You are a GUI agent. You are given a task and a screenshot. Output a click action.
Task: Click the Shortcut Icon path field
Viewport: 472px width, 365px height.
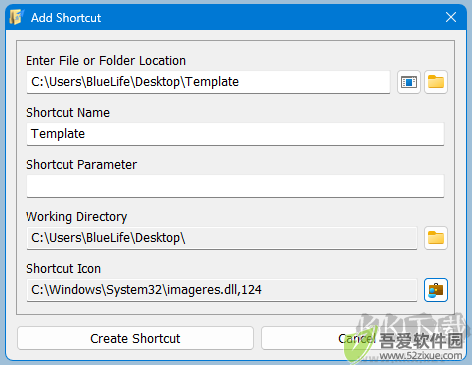click(x=222, y=290)
